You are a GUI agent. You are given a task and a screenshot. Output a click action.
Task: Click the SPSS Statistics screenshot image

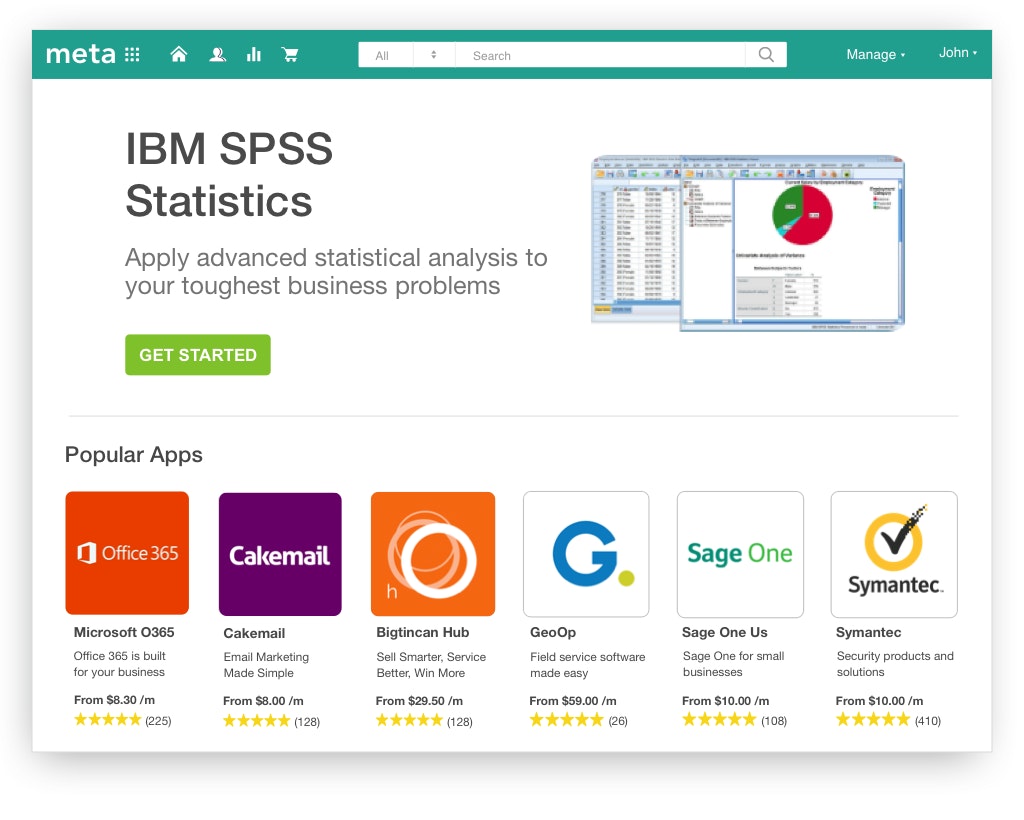point(748,243)
